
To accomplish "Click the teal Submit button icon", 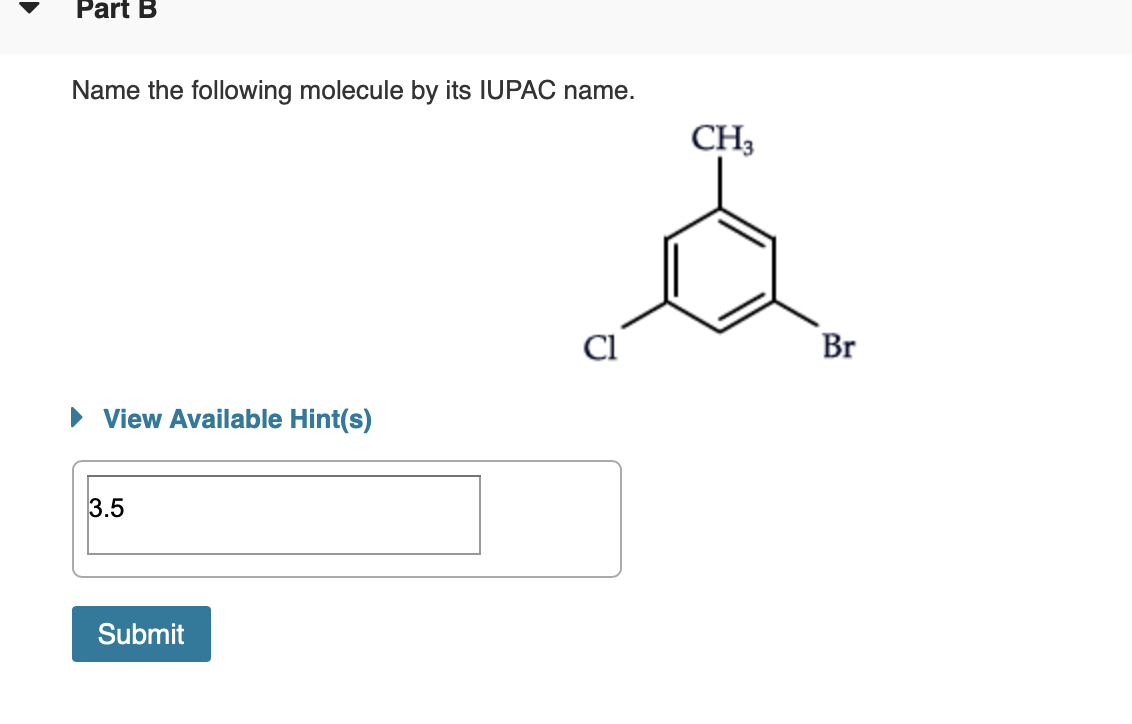I will tap(141, 633).
